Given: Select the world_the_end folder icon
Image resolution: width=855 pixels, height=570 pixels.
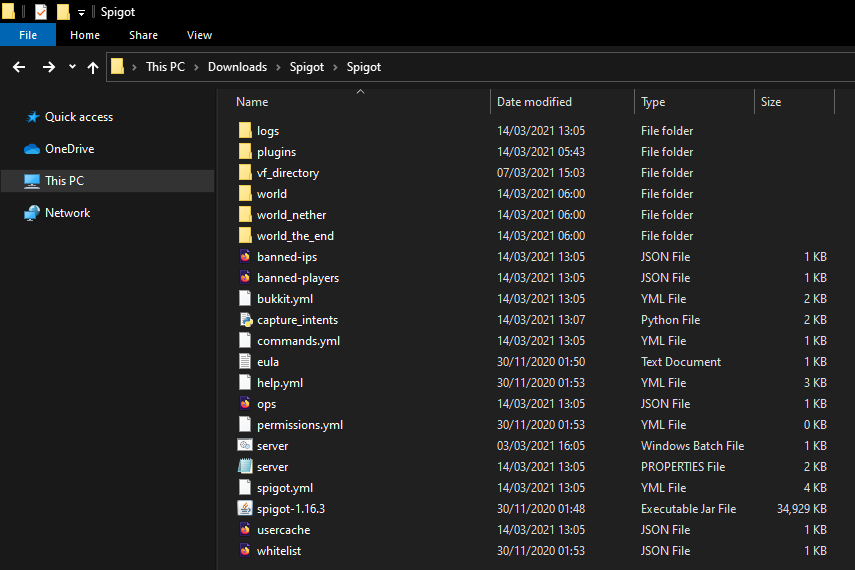Looking at the screenshot, I should tap(245, 236).
